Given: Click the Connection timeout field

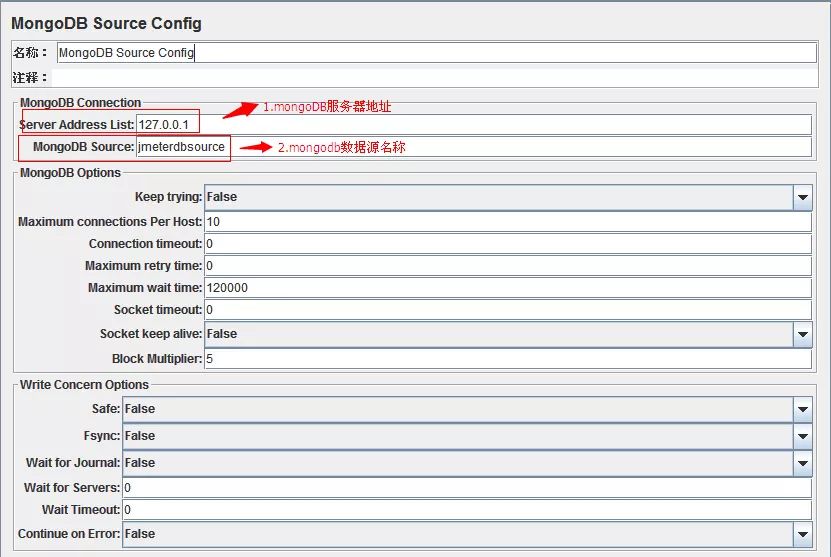Looking at the screenshot, I should pos(508,244).
